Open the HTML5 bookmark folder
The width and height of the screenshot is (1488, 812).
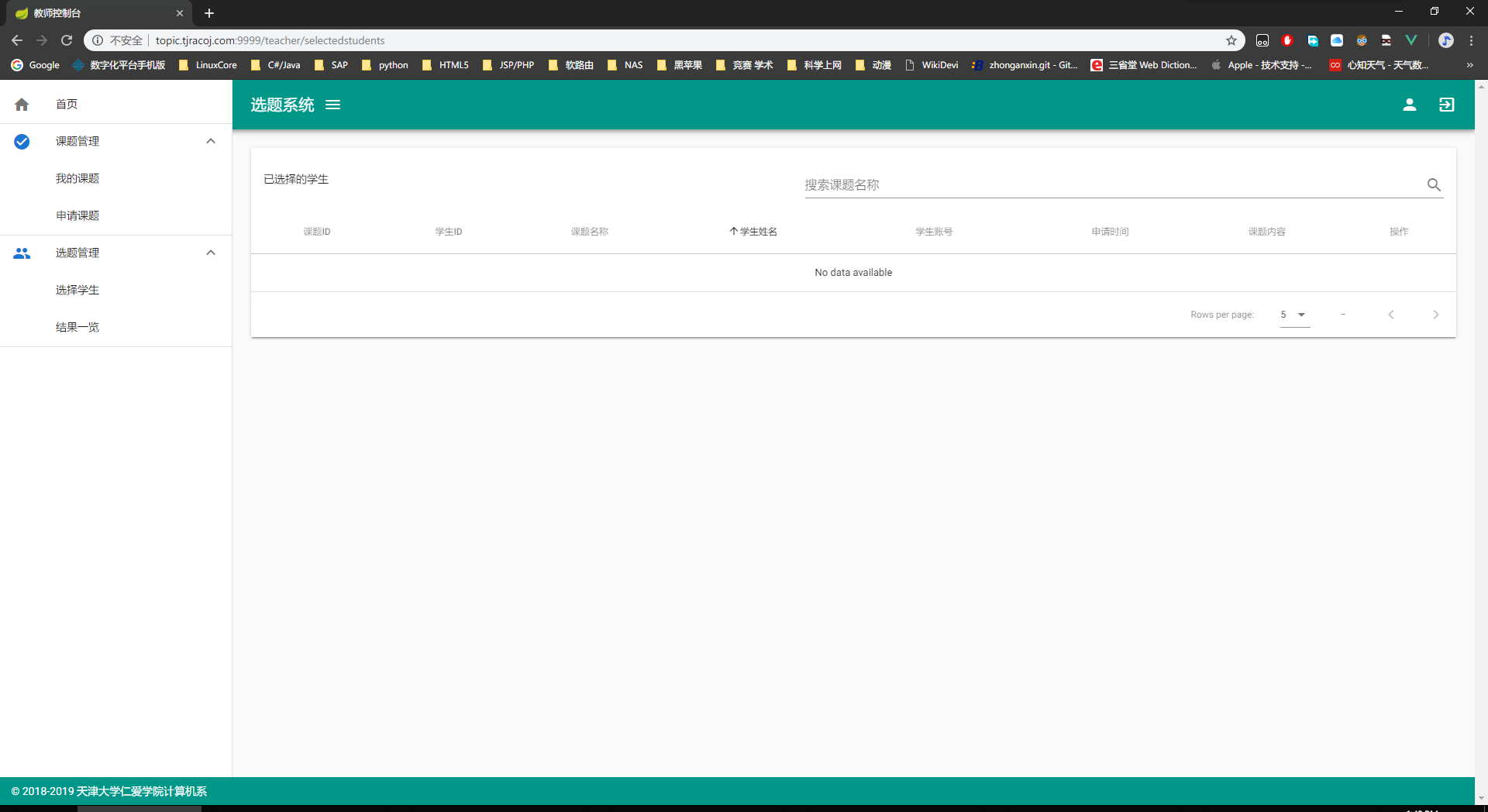pyautogui.click(x=446, y=65)
